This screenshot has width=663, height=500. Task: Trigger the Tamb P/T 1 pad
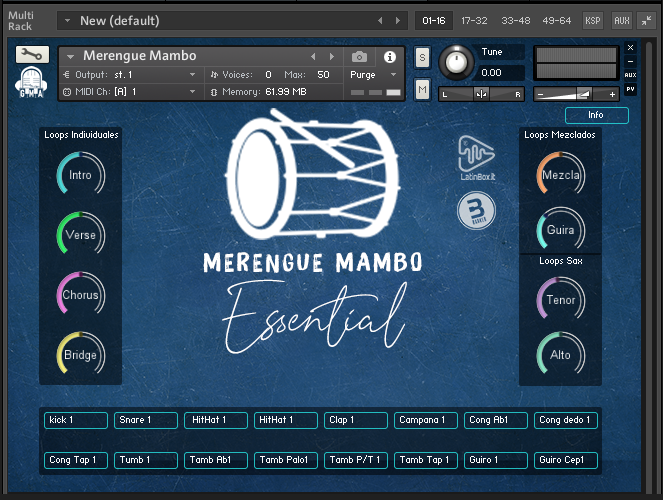click(356, 460)
